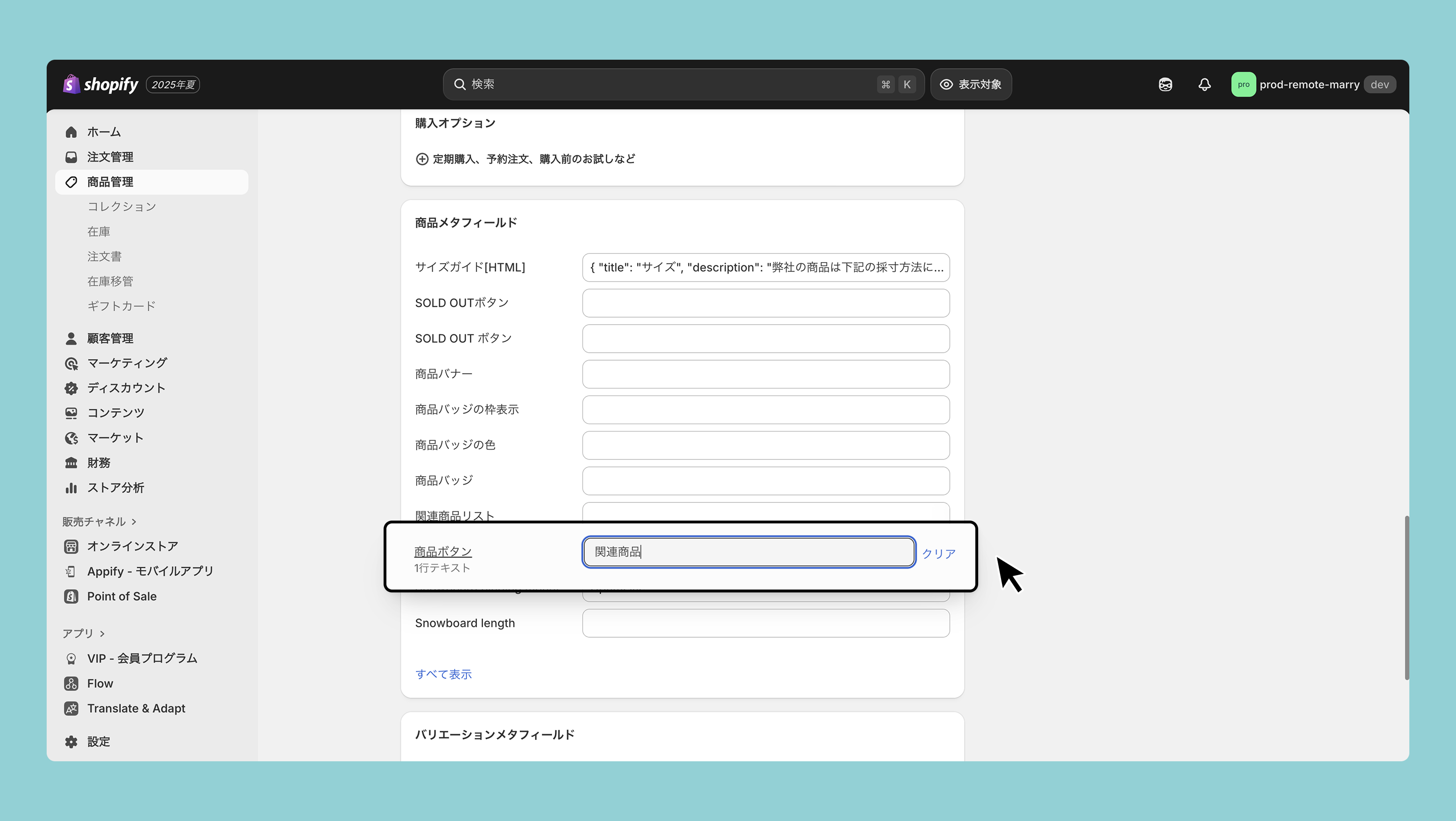Open ストア分析 analytics icon
The height and width of the screenshot is (821, 1456).
click(x=71, y=487)
